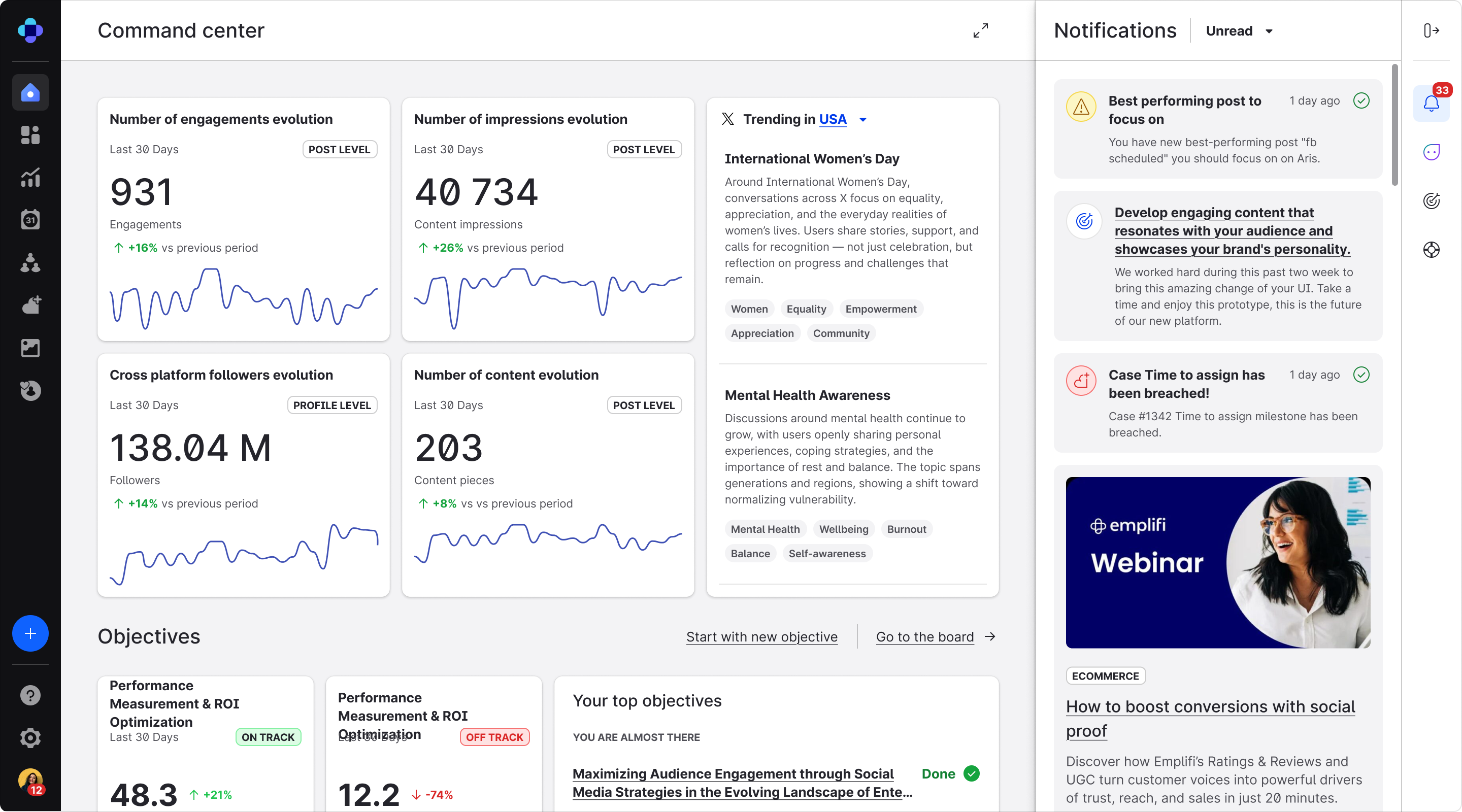Collapse the notifications side panel
Screen dimensions: 1462x812
tap(1432, 30)
